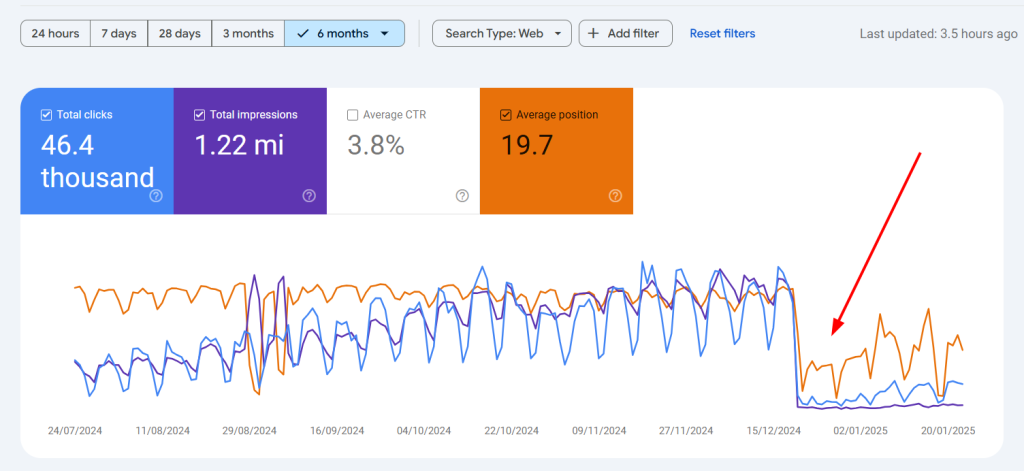
Task: Click the 09/11/2024 axis date label
Action: pos(598,431)
